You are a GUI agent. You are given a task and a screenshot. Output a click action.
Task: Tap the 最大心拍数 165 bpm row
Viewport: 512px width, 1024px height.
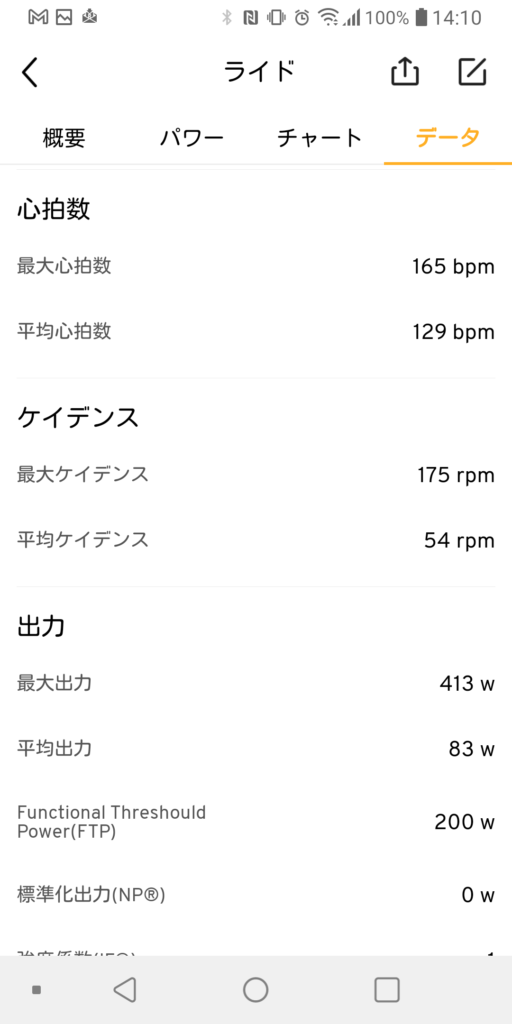click(256, 266)
